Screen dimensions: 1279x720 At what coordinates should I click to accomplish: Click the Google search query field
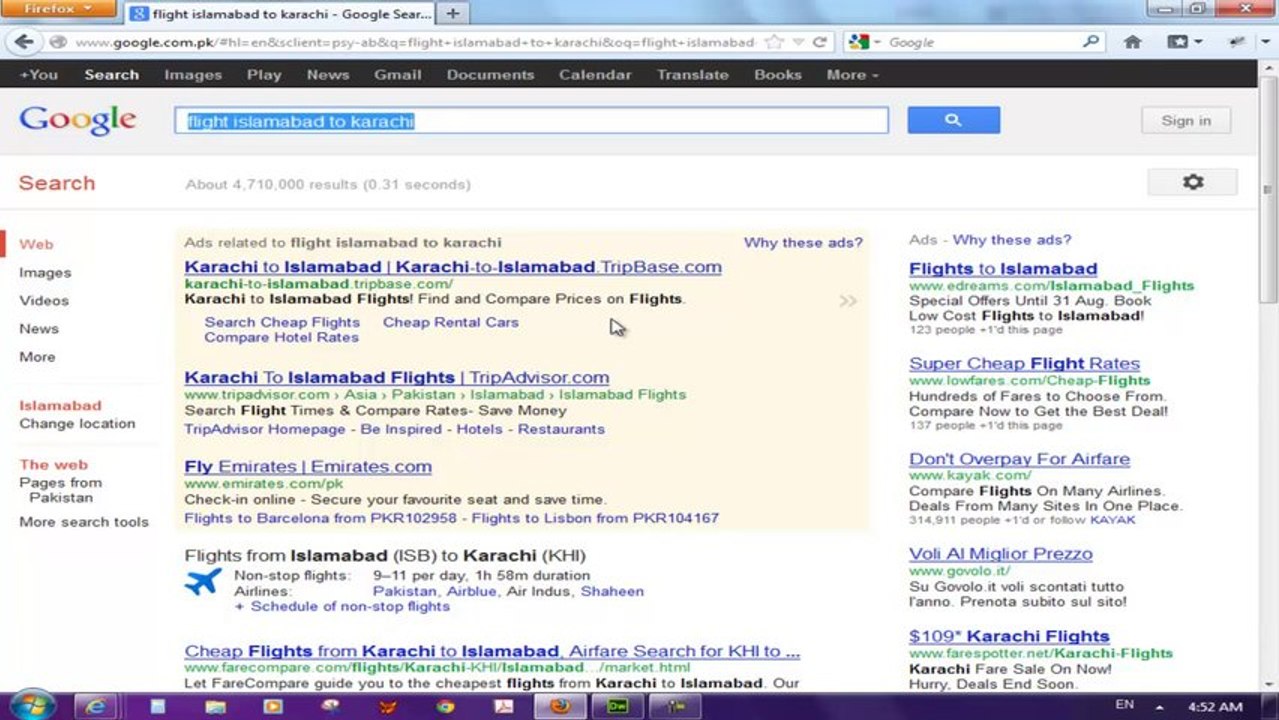[531, 121]
